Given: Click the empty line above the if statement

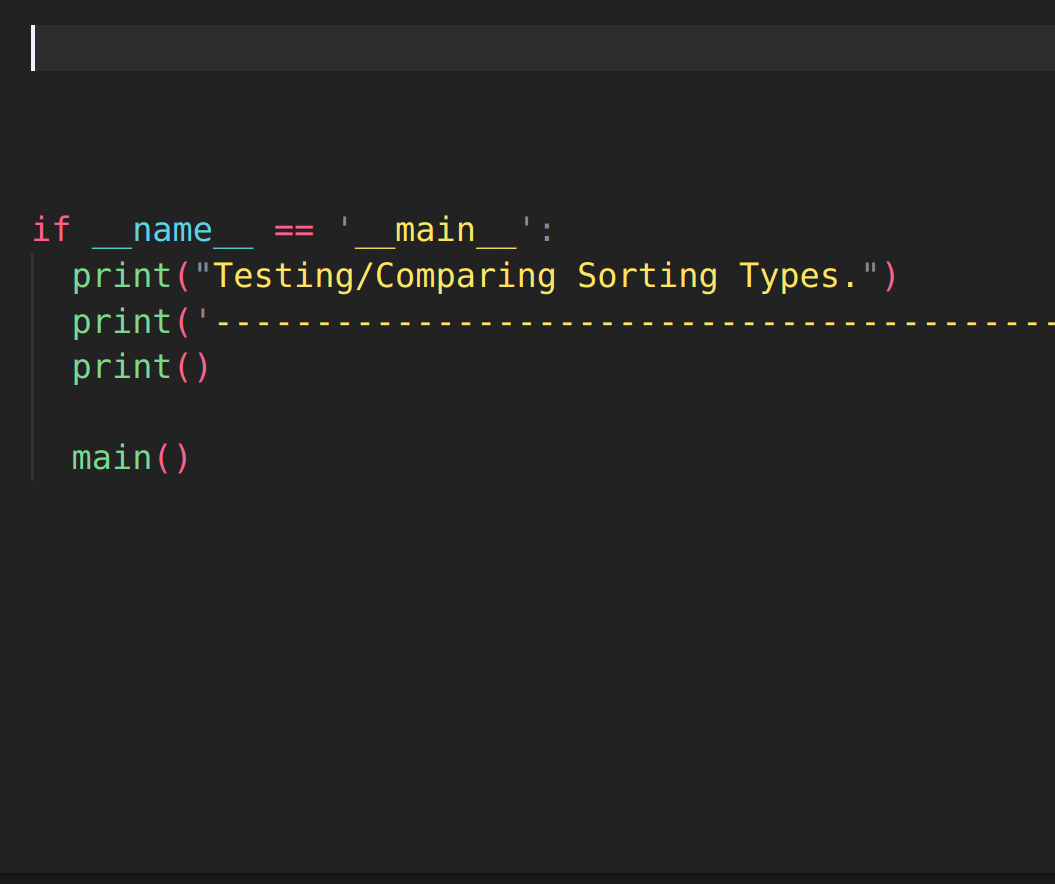Looking at the screenshot, I should click(300, 185).
